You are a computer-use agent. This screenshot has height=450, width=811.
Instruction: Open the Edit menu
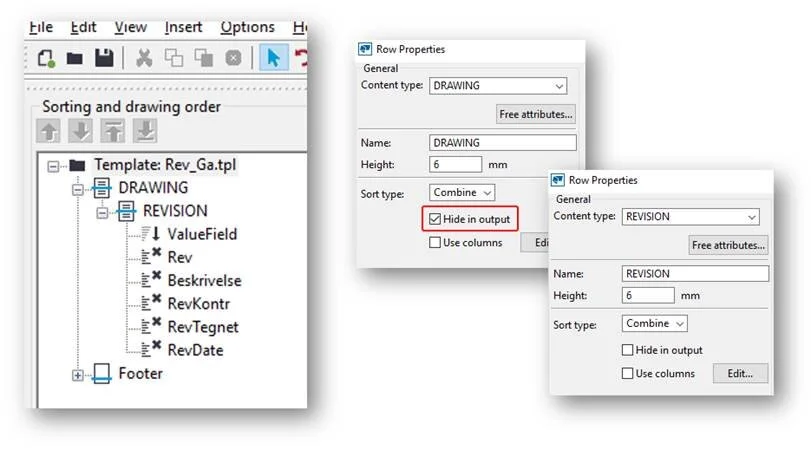pos(83,27)
